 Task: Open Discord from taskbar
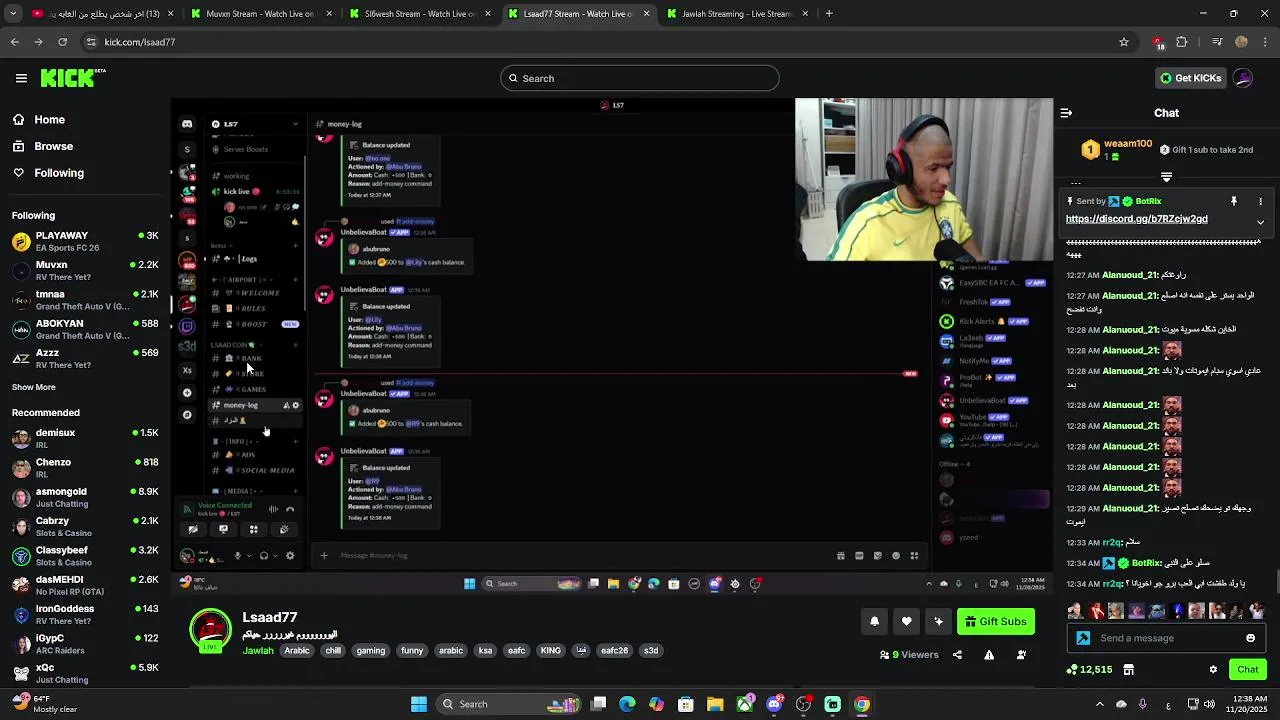tap(774, 704)
